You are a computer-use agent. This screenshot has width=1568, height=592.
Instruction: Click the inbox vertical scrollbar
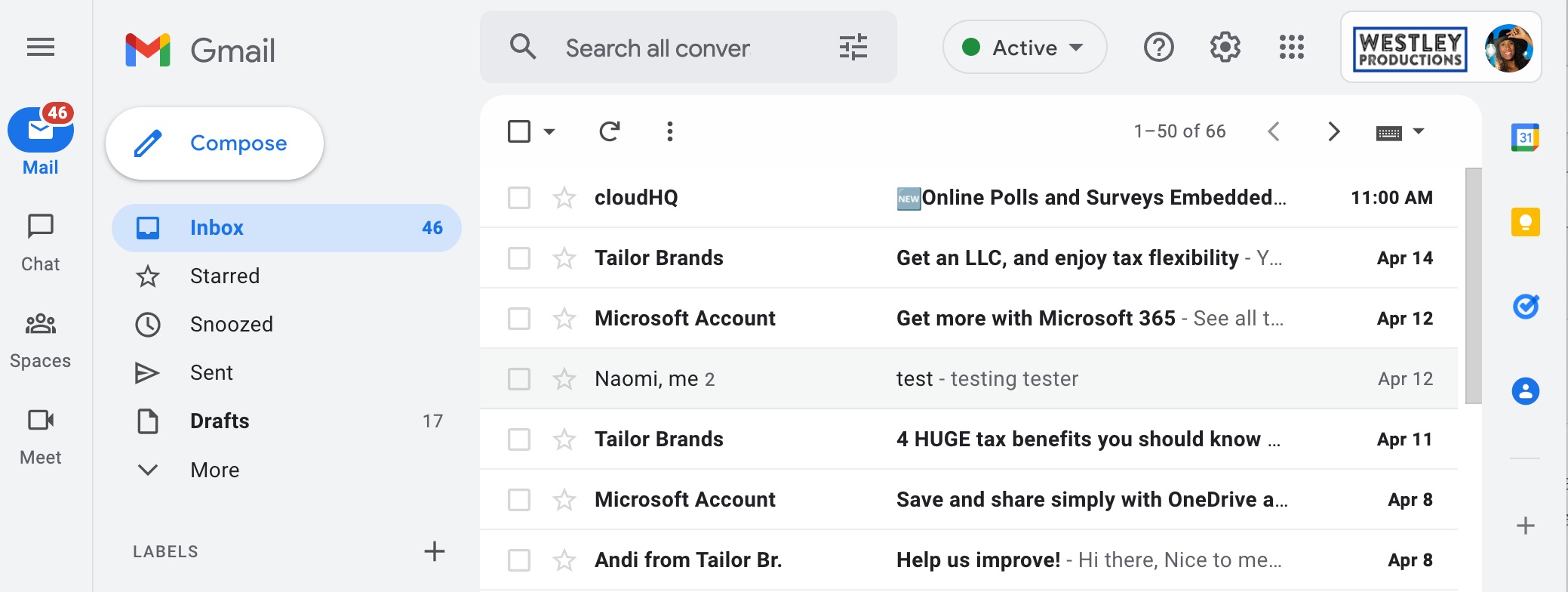(1473, 285)
